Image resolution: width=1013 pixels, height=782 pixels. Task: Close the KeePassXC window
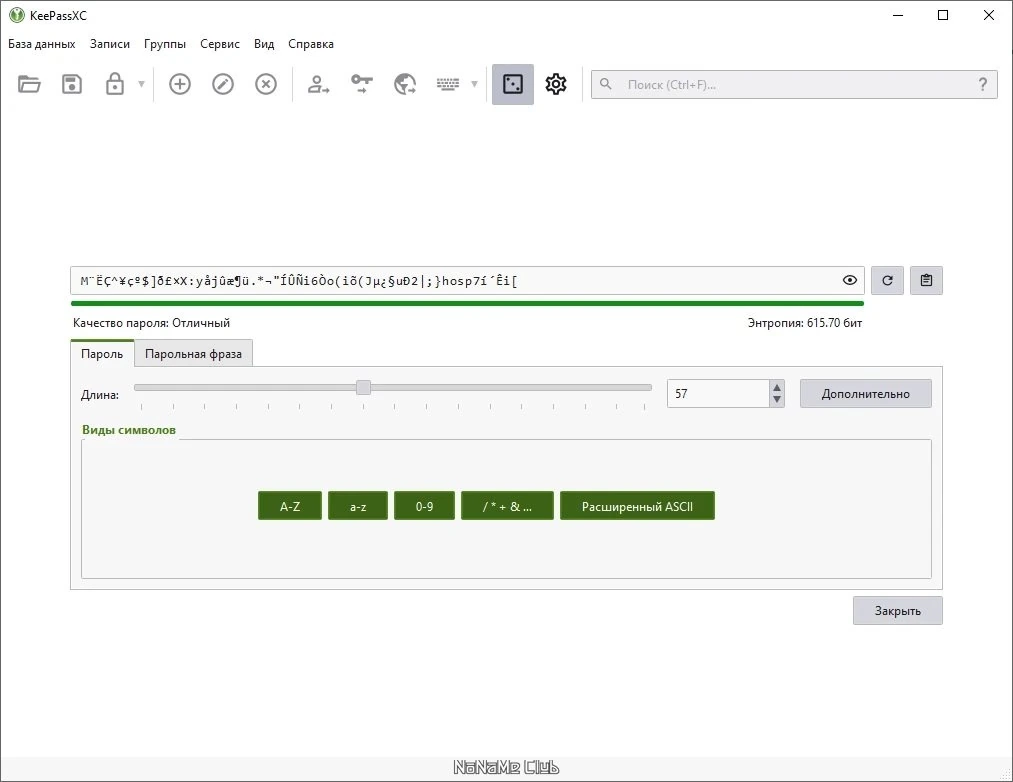pyautogui.click(x=988, y=15)
